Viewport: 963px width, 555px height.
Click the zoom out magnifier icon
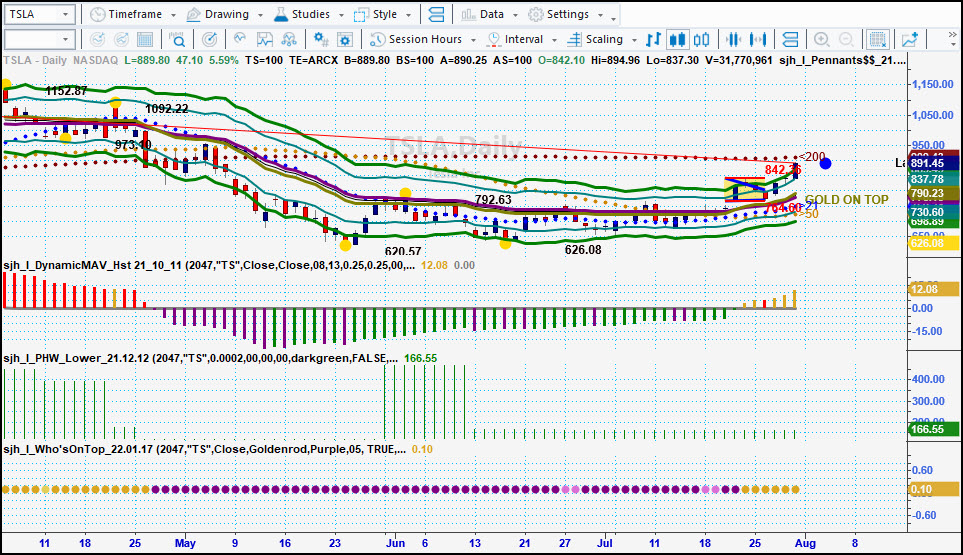(x=846, y=40)
